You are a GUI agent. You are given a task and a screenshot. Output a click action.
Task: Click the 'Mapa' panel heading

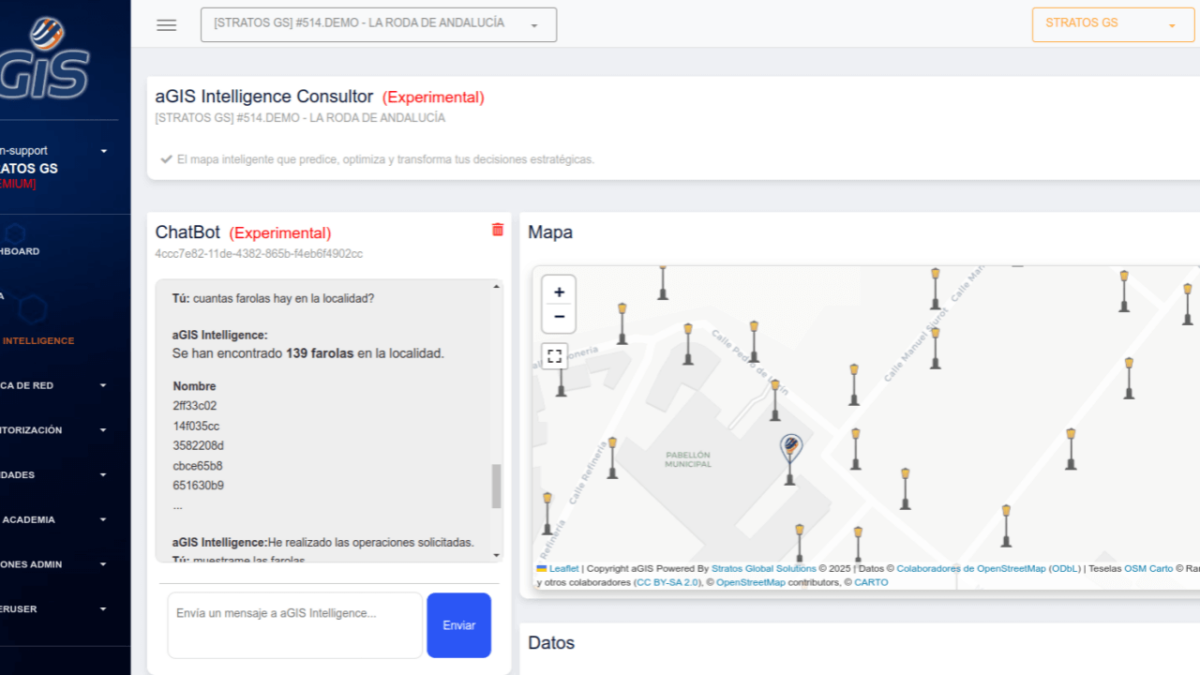[550, 233]
